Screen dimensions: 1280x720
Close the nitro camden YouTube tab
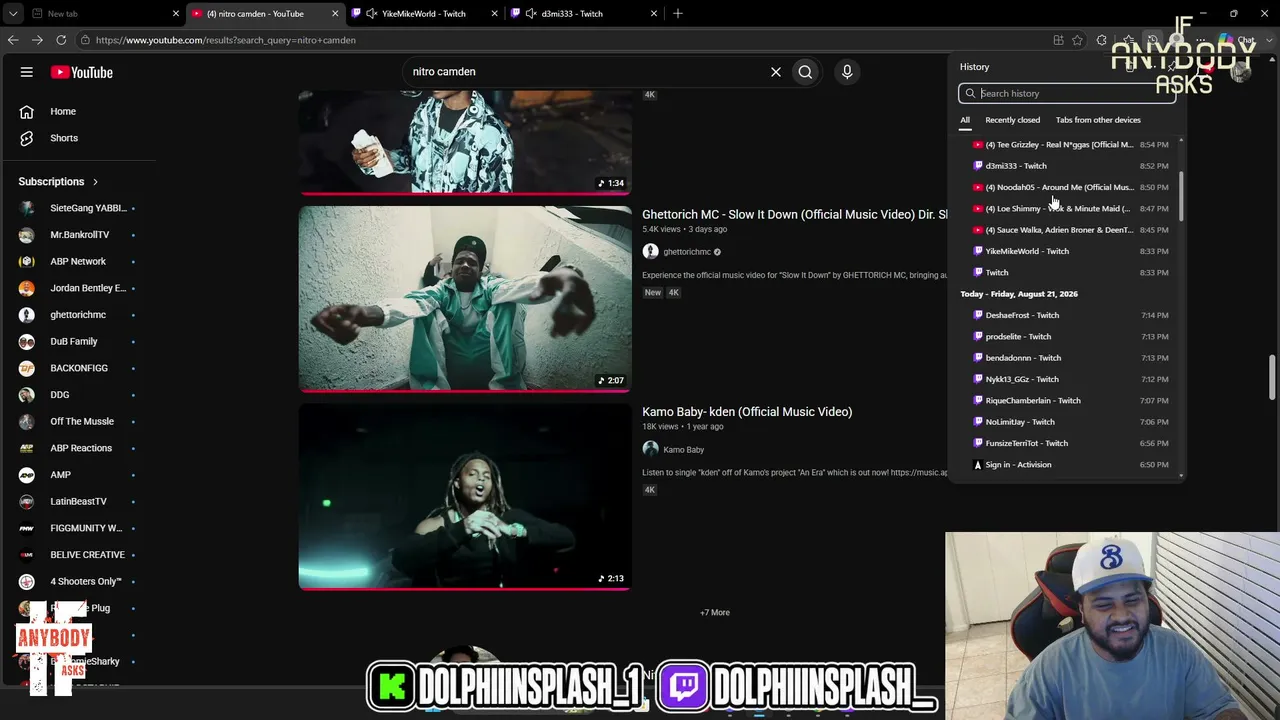click(x=335, y=14)
